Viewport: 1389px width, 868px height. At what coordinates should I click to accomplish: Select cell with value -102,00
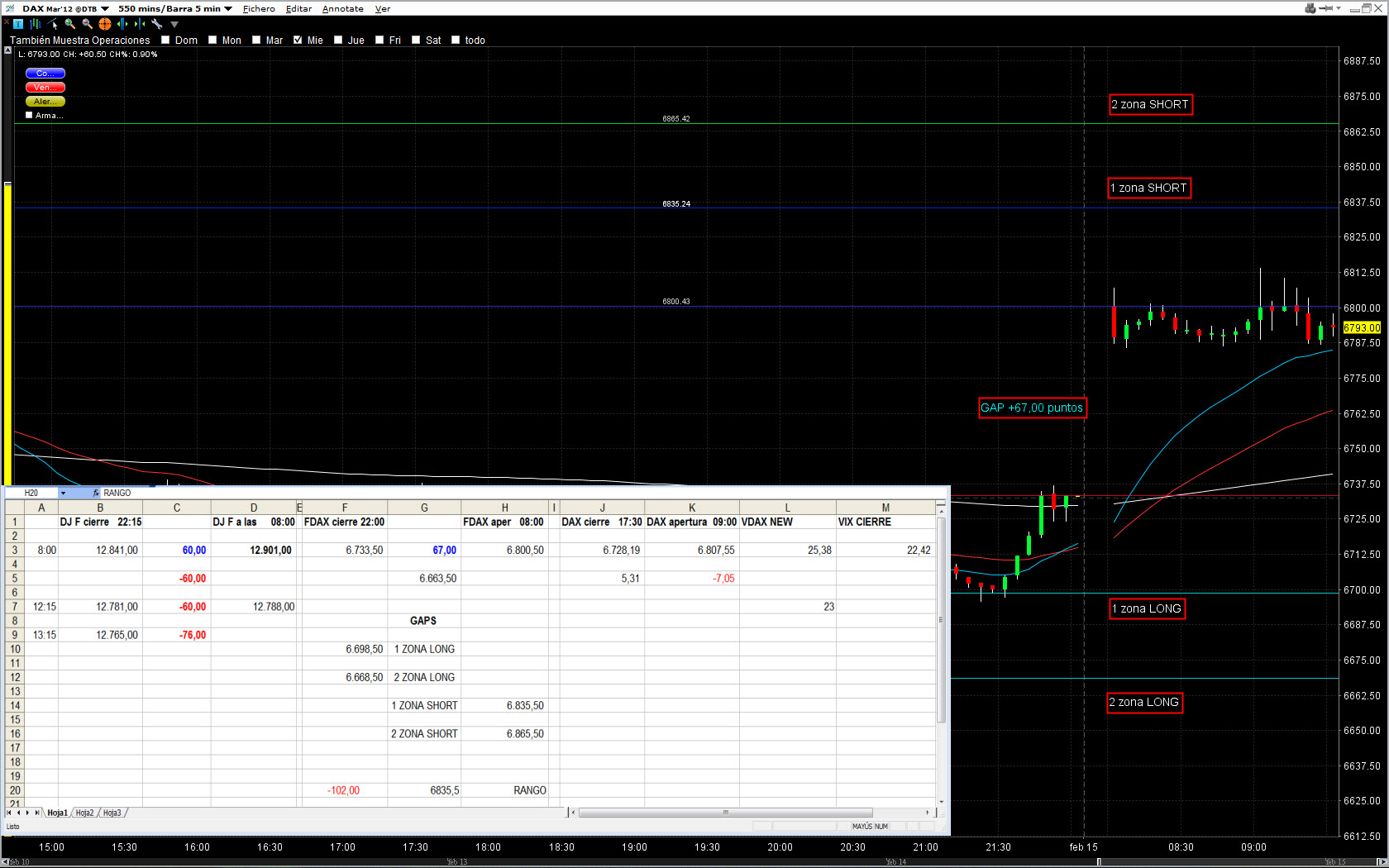(x=345, y=790)
